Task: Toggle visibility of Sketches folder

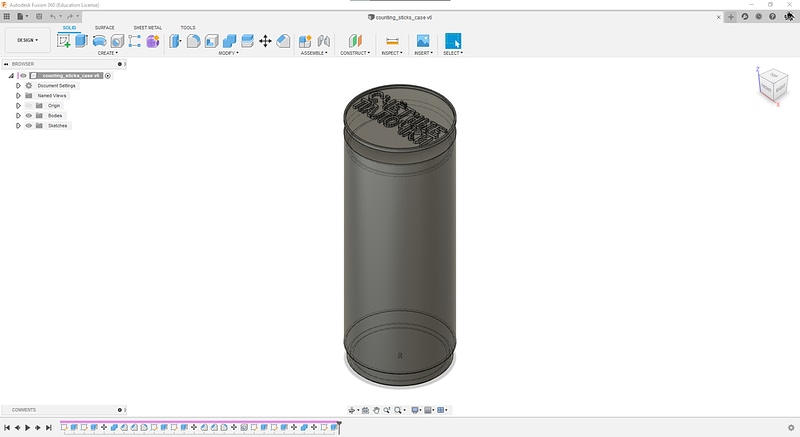Action: point(29,125)
